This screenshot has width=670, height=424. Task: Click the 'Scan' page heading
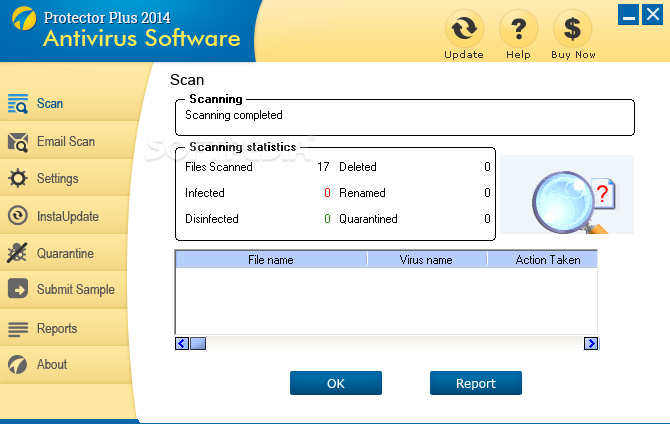click(x=187, y=80)
